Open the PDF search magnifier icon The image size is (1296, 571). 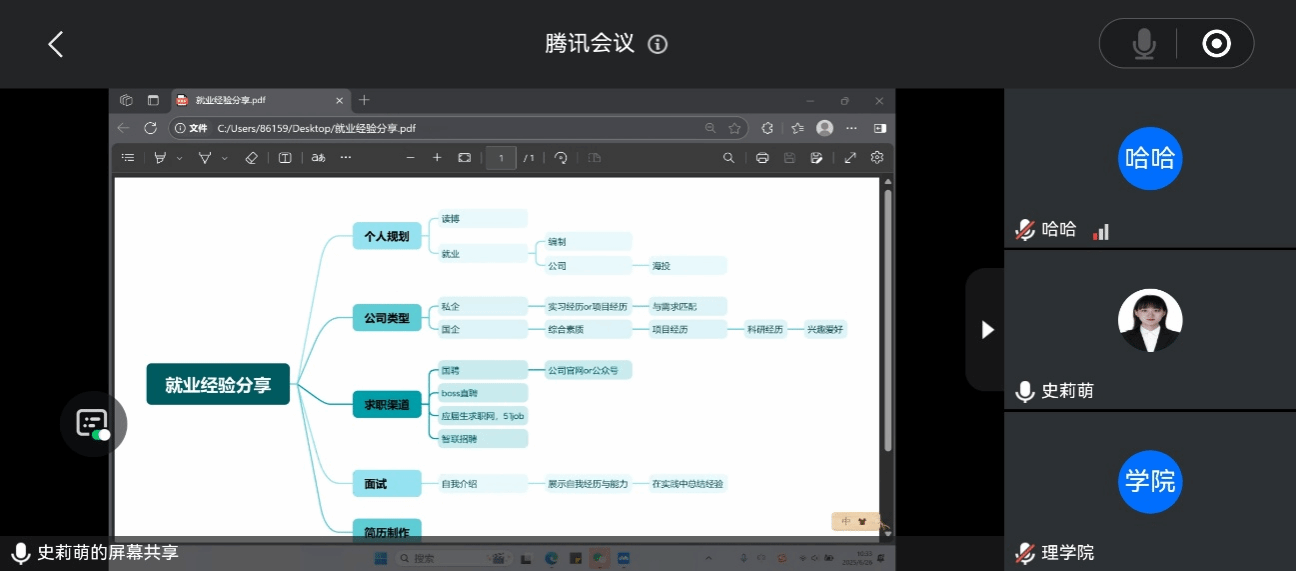(729, 158)
